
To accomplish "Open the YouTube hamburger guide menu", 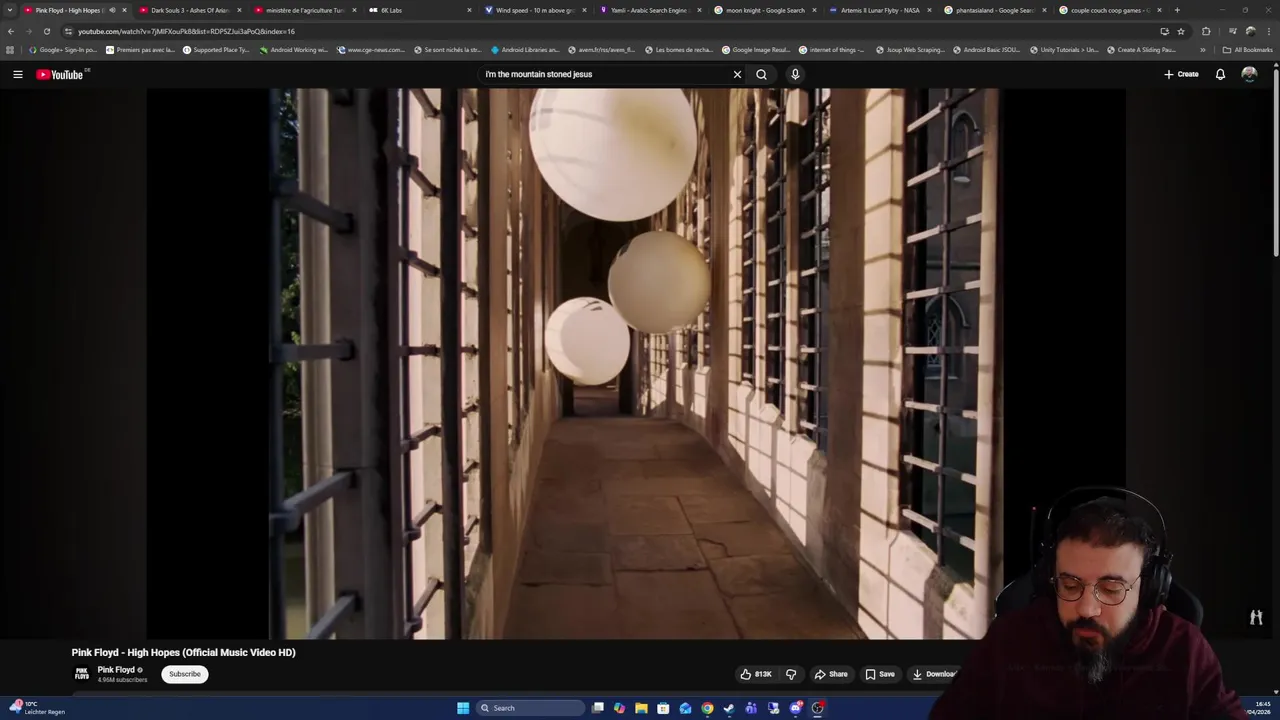I will point(17,74).
